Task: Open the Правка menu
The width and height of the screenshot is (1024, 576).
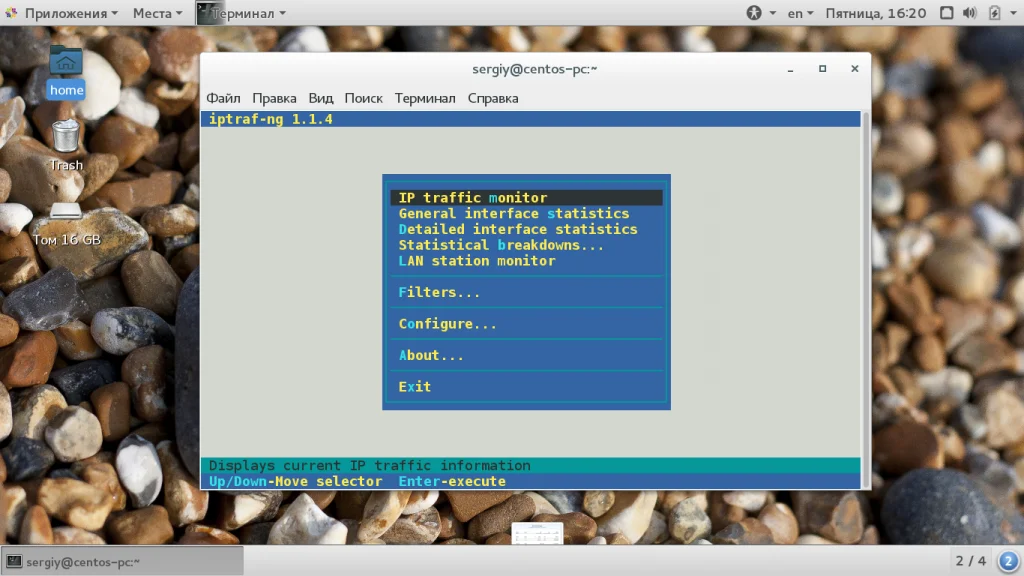Action: [x=274, y=98]
